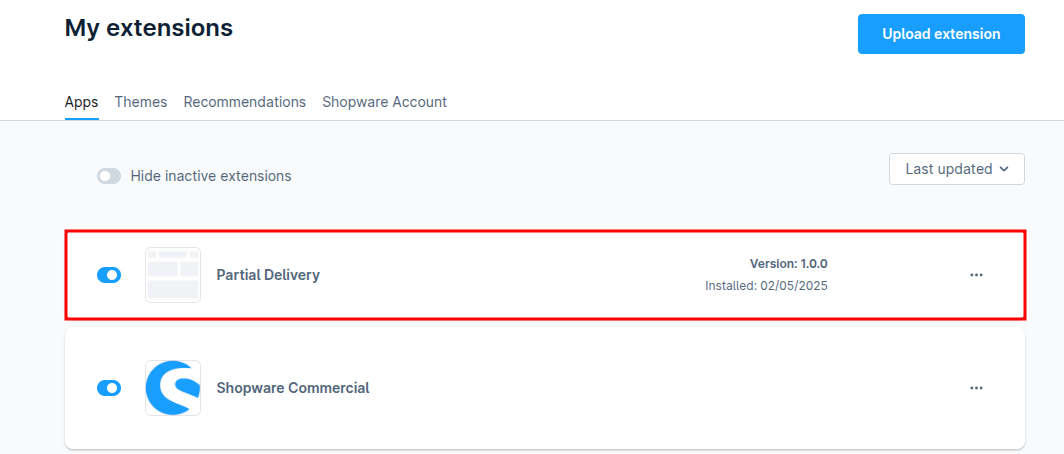Click the Shopware Commercial extension name
This screenshot has width=1064, height=454.
pyautogui.click(x=293, y=388)
